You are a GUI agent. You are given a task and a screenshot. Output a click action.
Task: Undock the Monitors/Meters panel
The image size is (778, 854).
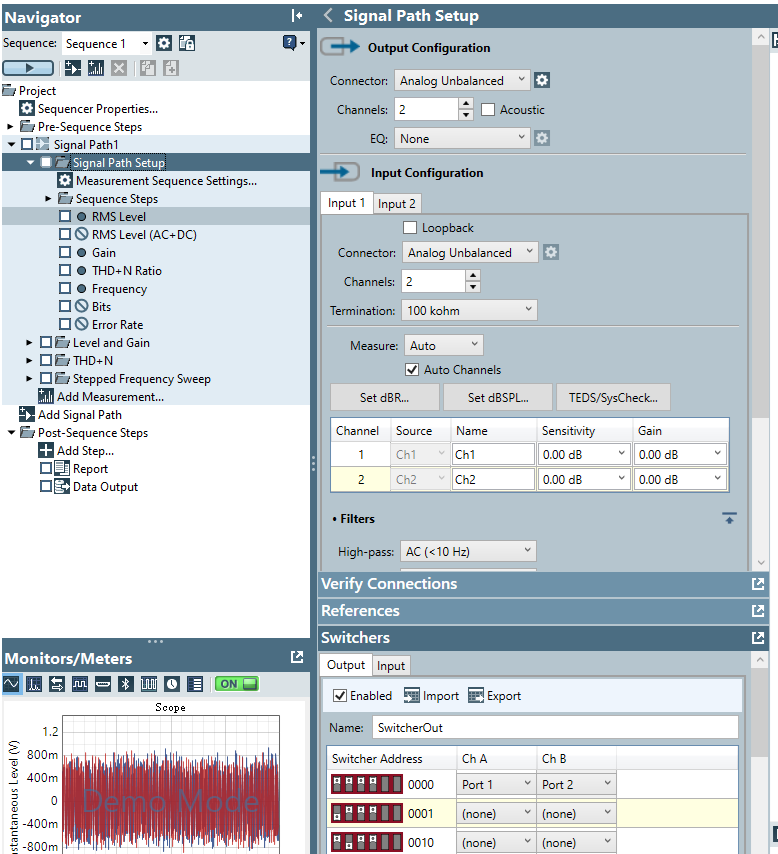pos(297,657)
